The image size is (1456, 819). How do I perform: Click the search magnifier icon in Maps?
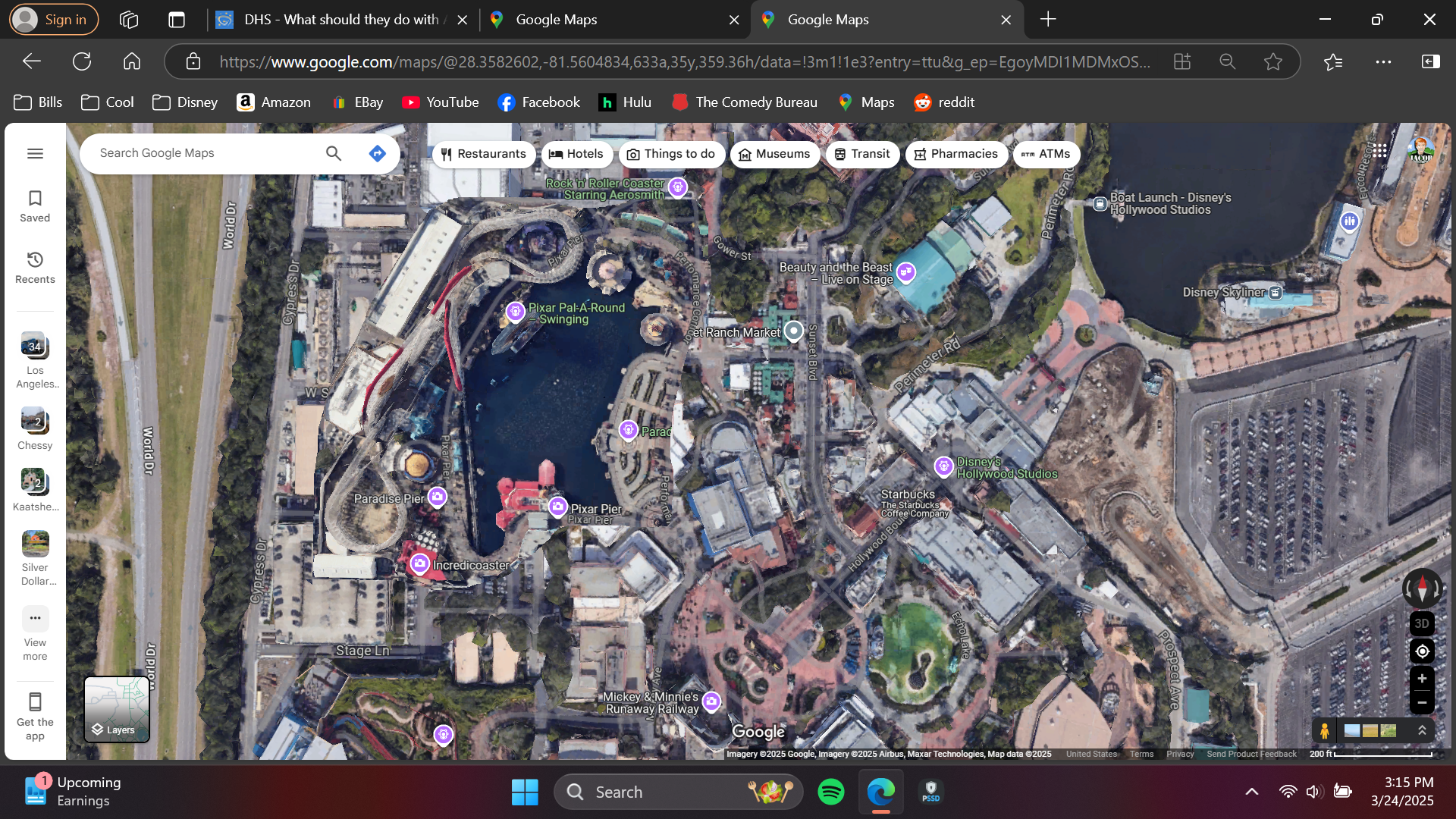pyautogui.click(x=334, y=153)
